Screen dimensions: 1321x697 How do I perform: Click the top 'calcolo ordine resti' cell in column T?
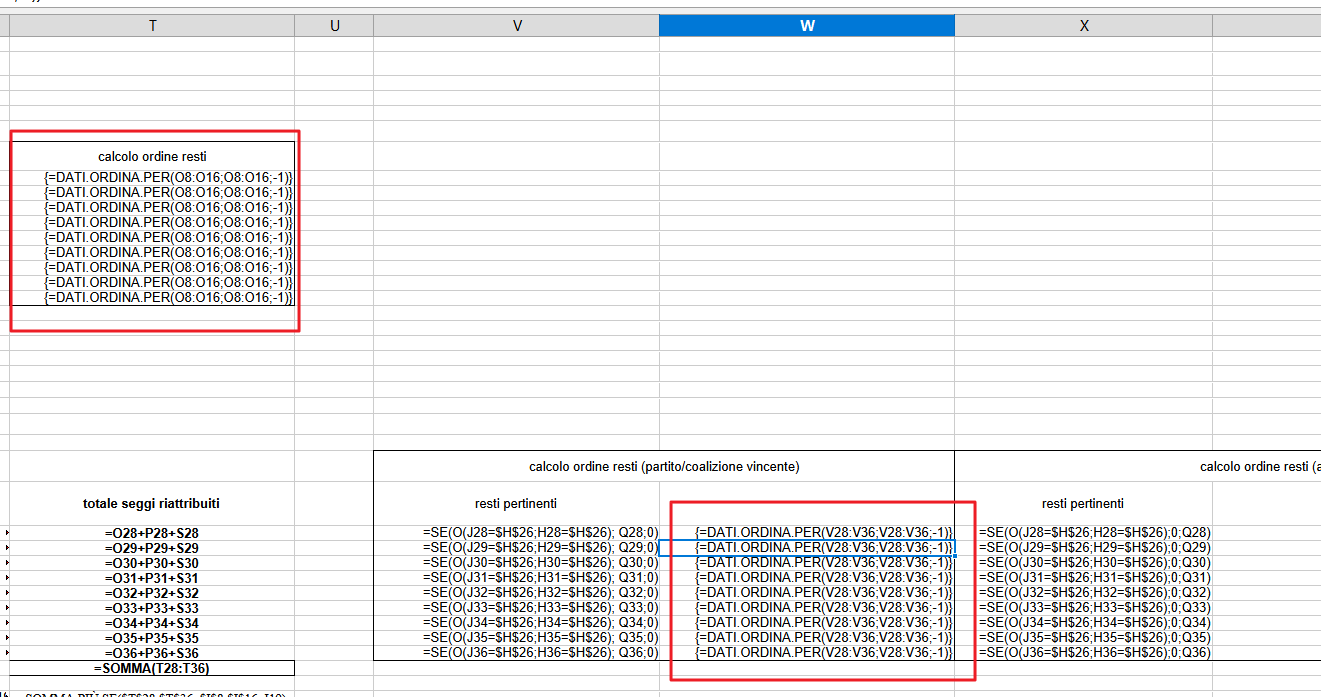coord(152,156)
